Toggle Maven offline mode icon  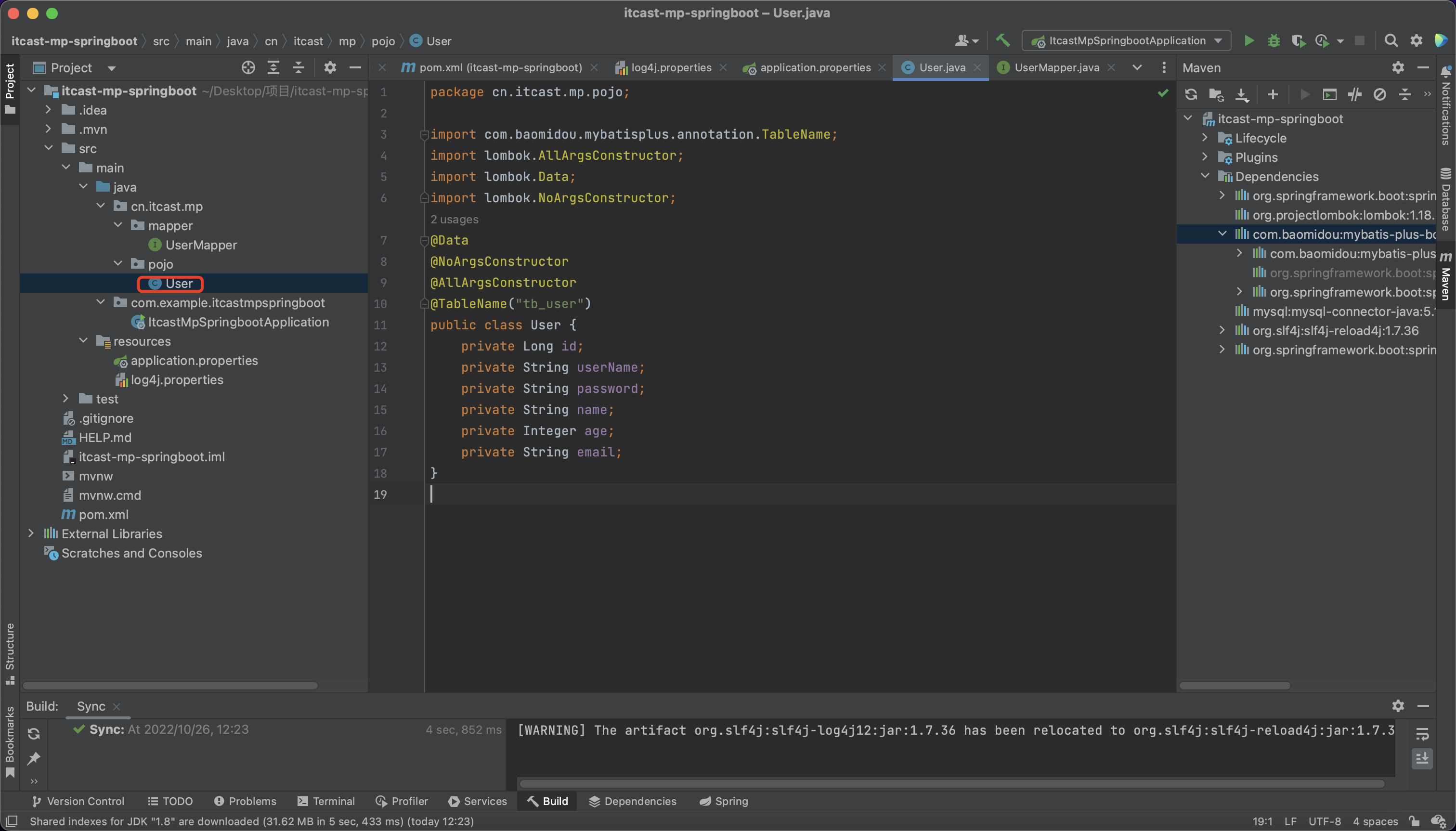1354,94
